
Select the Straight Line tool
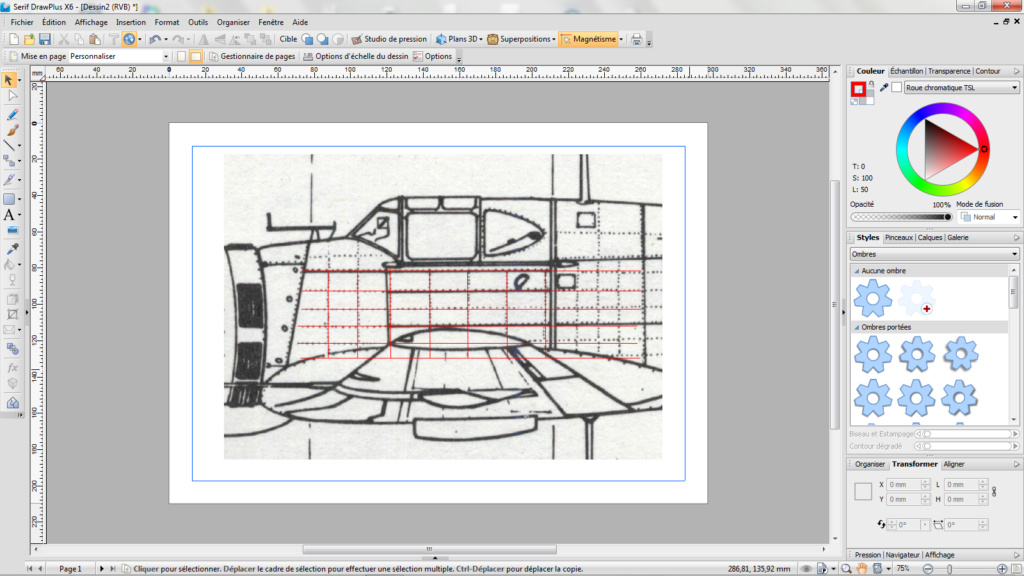pyautogui.click(x=9, y=145)
